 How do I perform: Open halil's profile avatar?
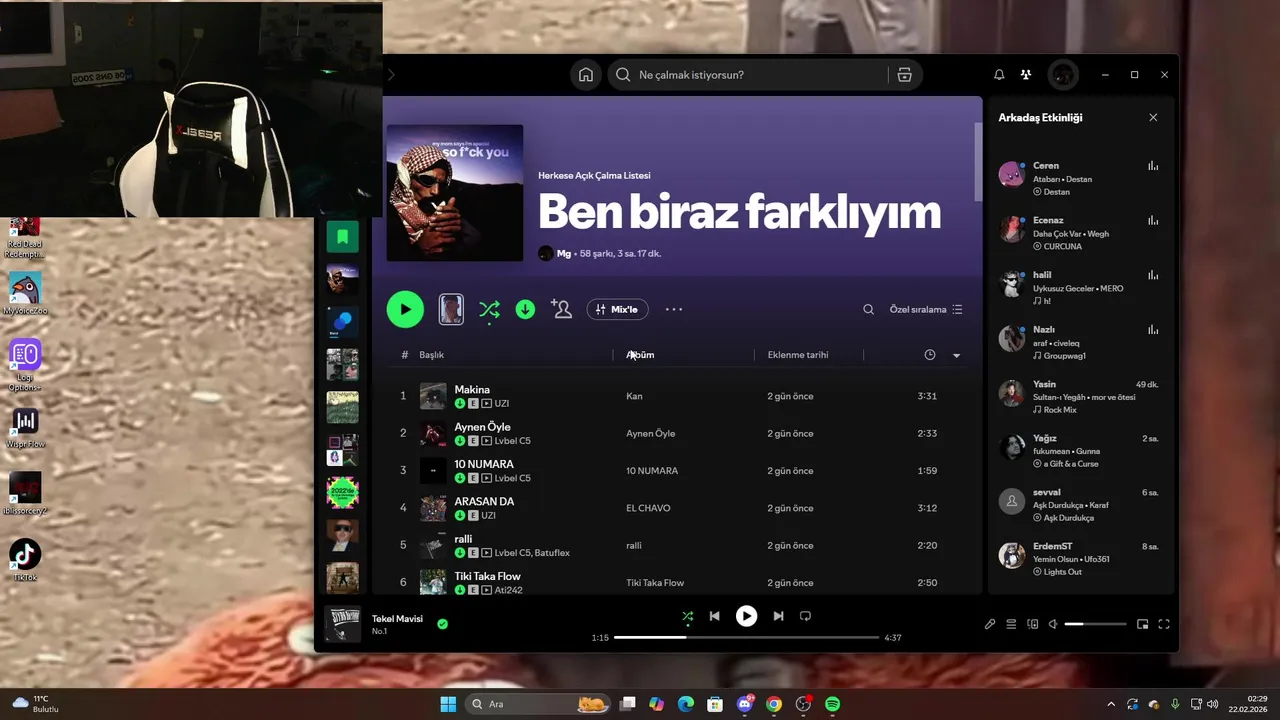[x=1012, y=283]
